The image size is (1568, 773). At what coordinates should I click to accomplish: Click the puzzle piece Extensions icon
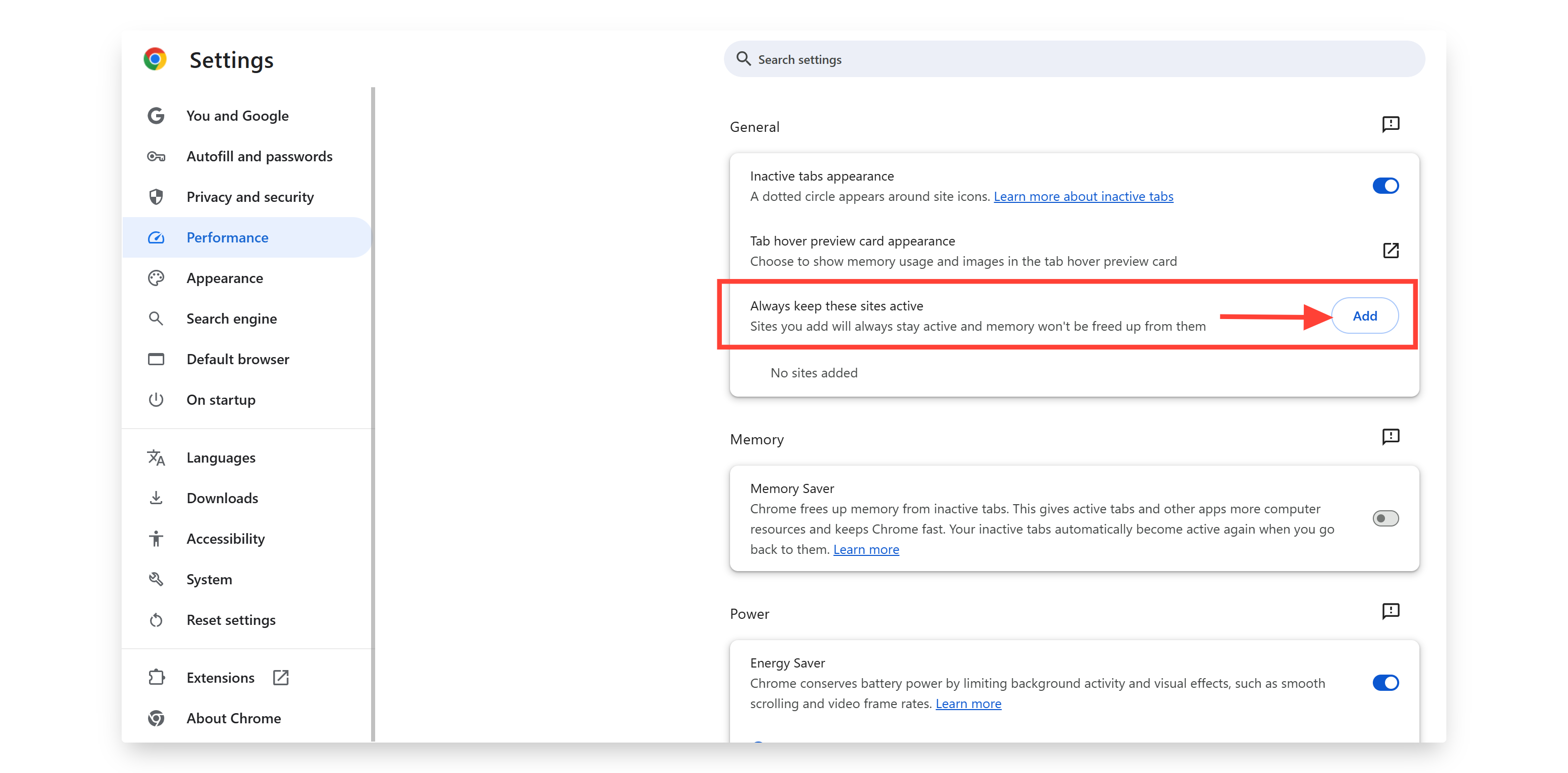pyautogui.click(x=156, y=677)
